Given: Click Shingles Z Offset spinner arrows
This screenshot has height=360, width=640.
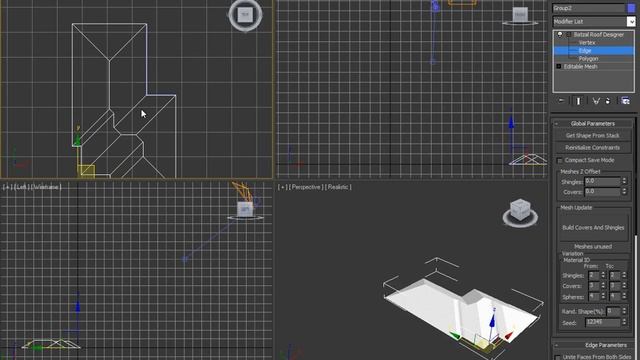Looking at the screenshot, I should click(624, 181).
